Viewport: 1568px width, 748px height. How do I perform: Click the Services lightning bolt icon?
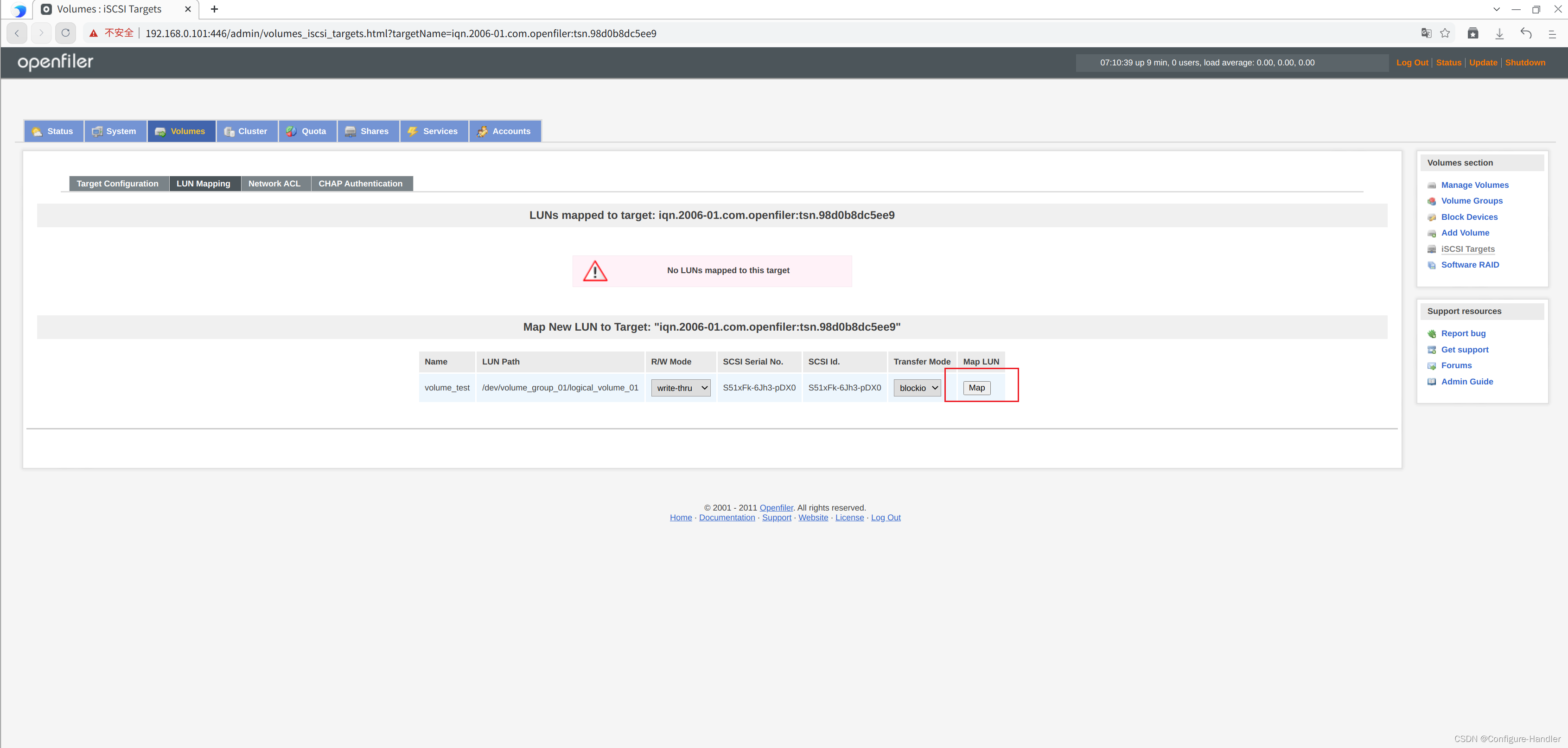point(413,131)
